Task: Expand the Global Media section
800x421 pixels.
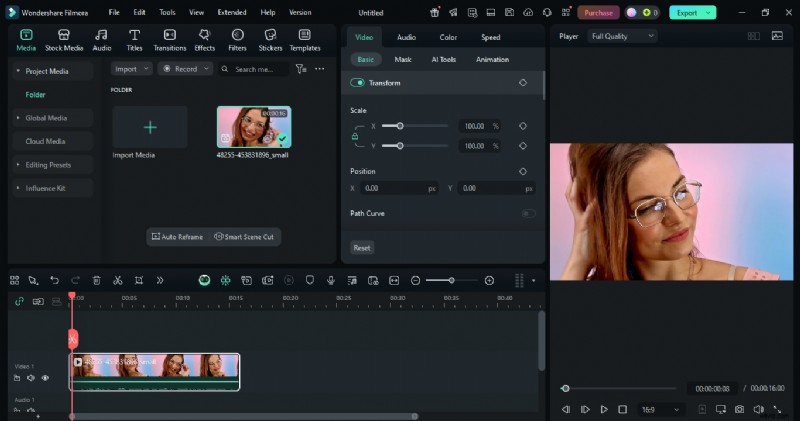Action: (46, 117)
